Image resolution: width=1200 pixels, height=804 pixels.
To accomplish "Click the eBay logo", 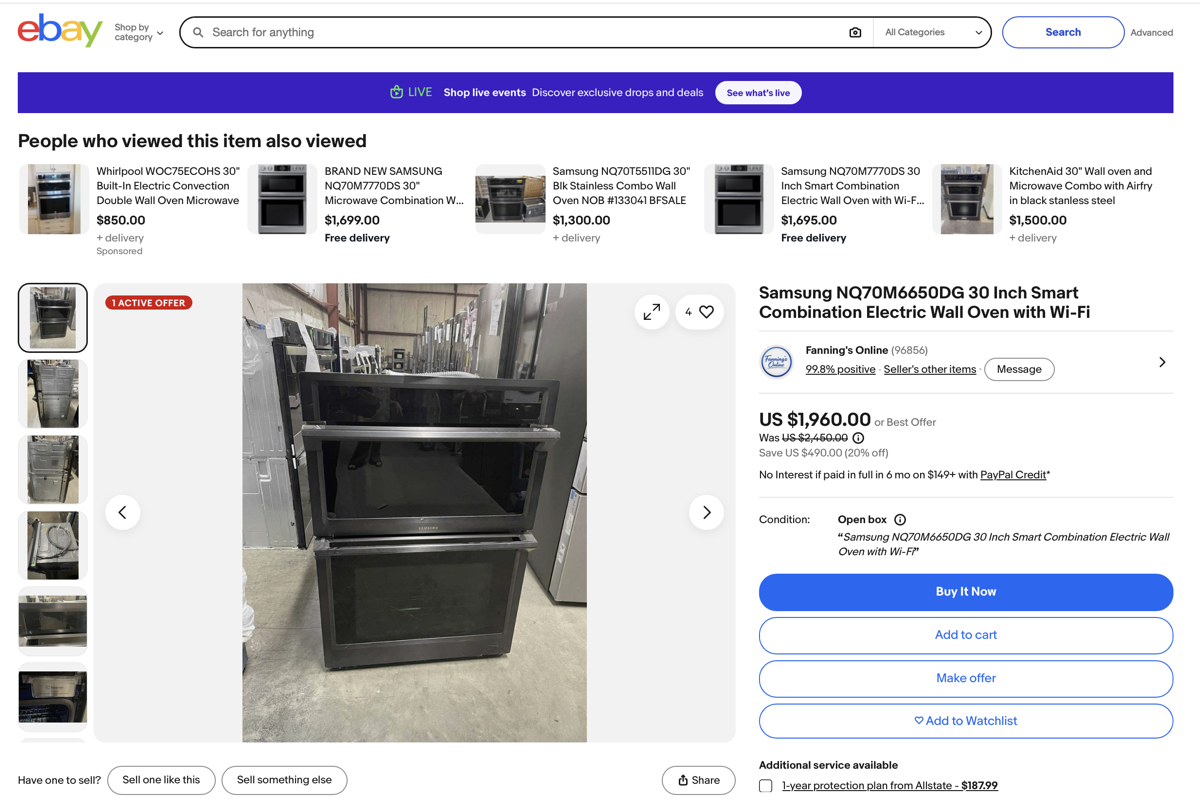I will [60, 31].
